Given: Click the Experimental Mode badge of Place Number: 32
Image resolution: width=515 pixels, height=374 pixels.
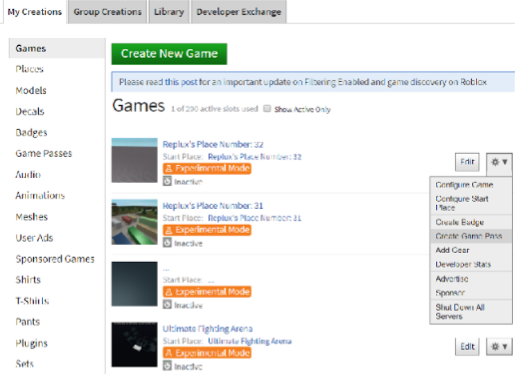Looking at the screenshot, I should pyautogui.click(x=207, y=168).
